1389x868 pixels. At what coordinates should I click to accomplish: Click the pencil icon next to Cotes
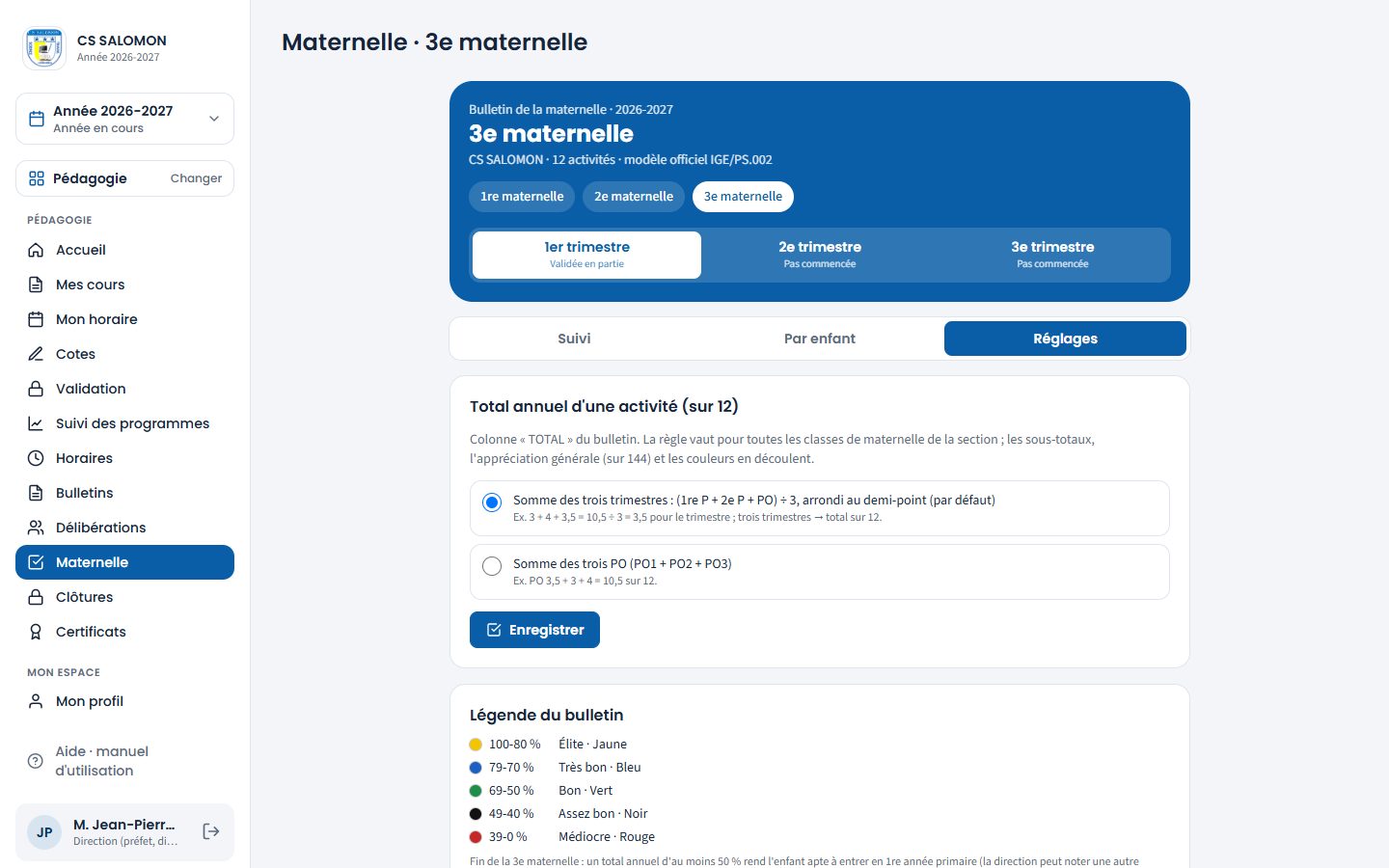tap(36, 354)
